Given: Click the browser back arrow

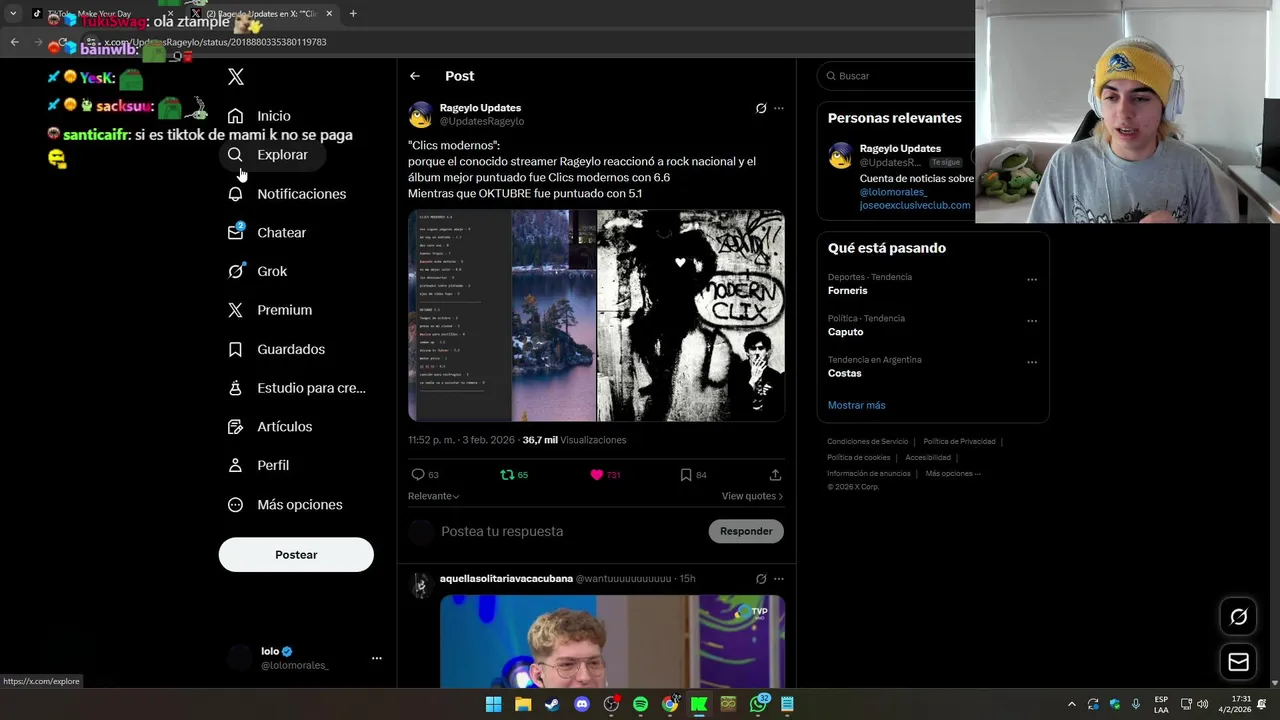Looking at the screenshot, I should pyautogui.click(x=14, y=42).
